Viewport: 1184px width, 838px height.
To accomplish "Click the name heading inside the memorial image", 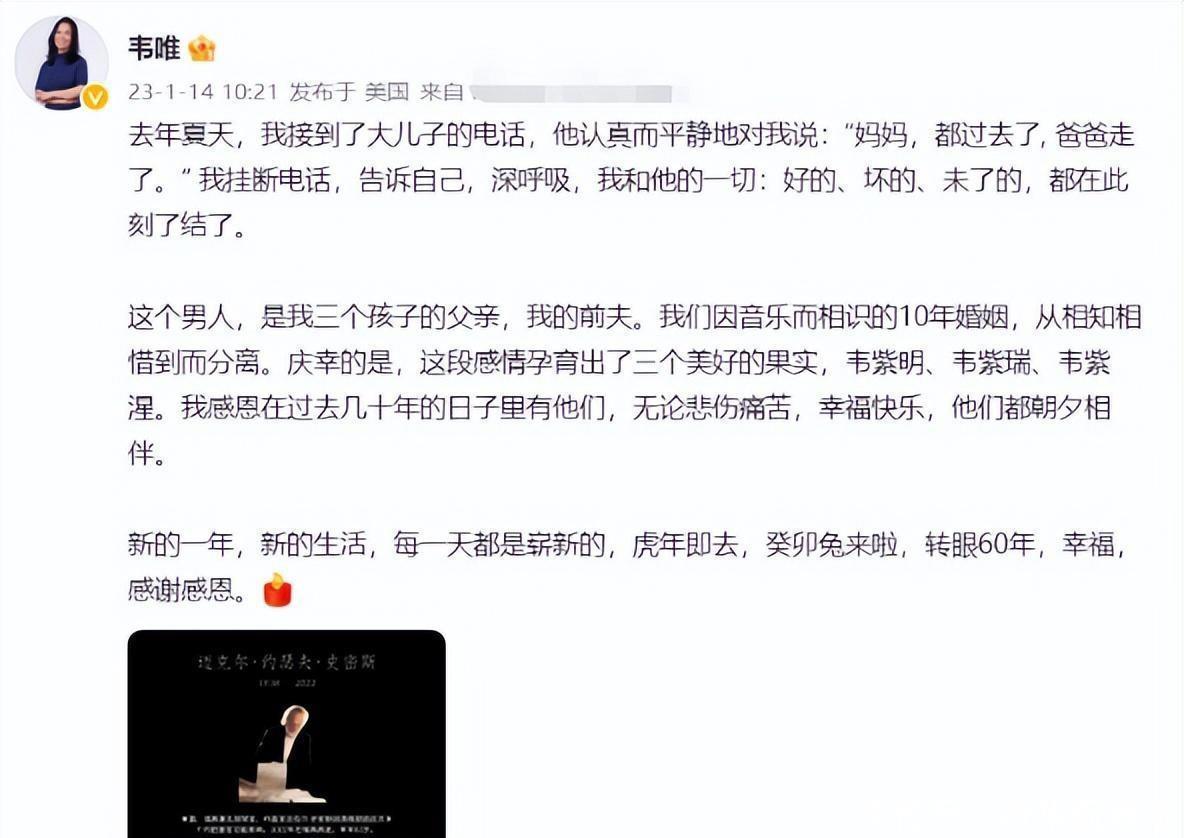I will tap(286, 662).
